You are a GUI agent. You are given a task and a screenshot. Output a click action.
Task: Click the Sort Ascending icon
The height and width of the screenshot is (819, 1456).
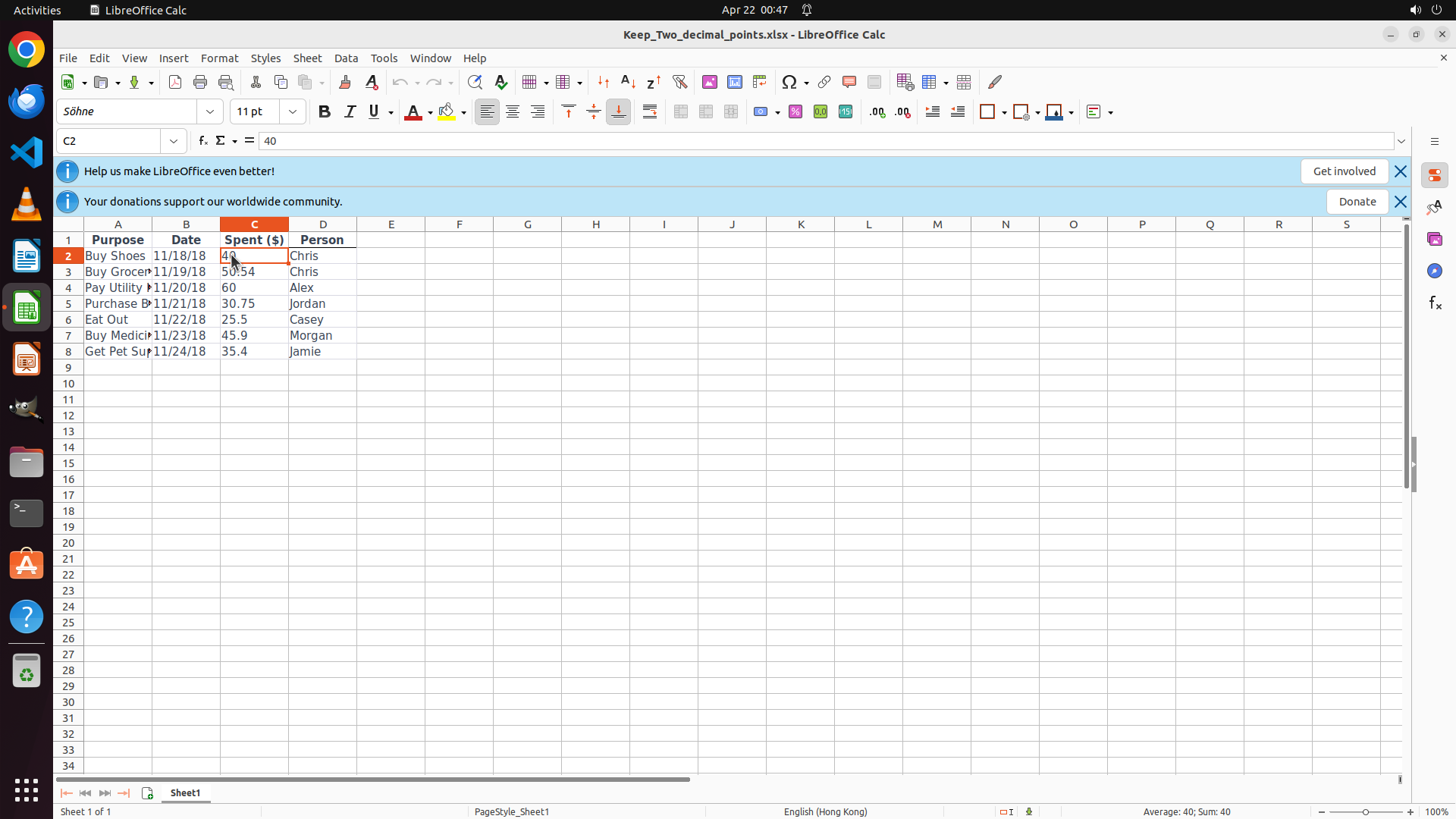tap(628, 82)
